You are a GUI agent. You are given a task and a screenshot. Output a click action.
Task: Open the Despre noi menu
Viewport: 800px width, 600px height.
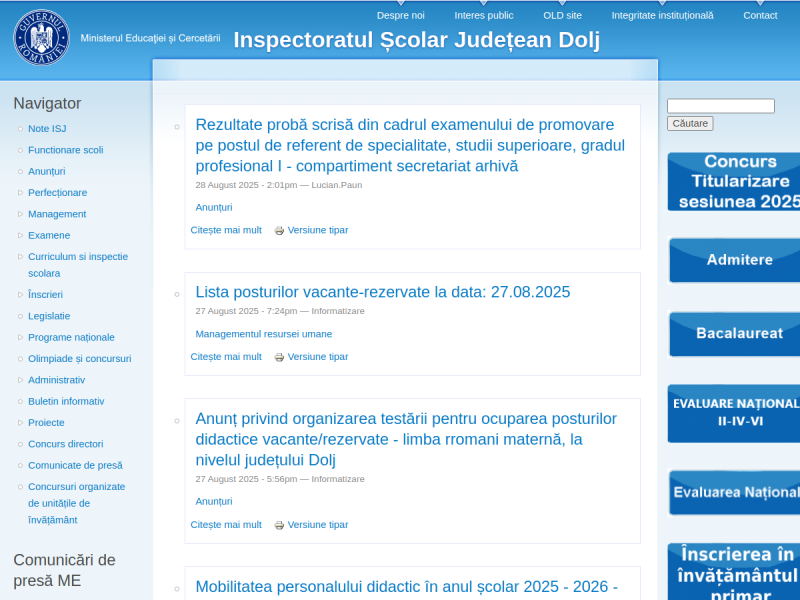pyautogui.click(x=400, y=15)
